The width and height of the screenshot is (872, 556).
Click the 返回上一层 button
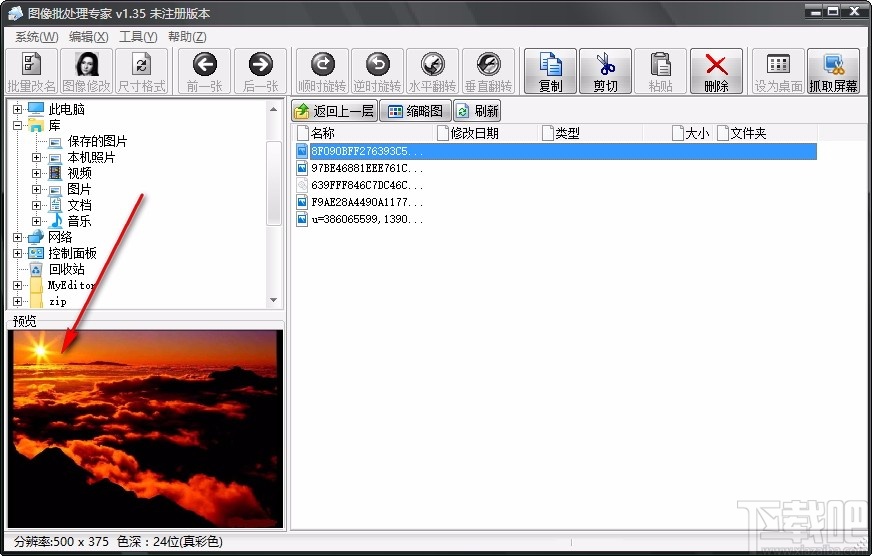pyautogui.click(x=334, y=111)
